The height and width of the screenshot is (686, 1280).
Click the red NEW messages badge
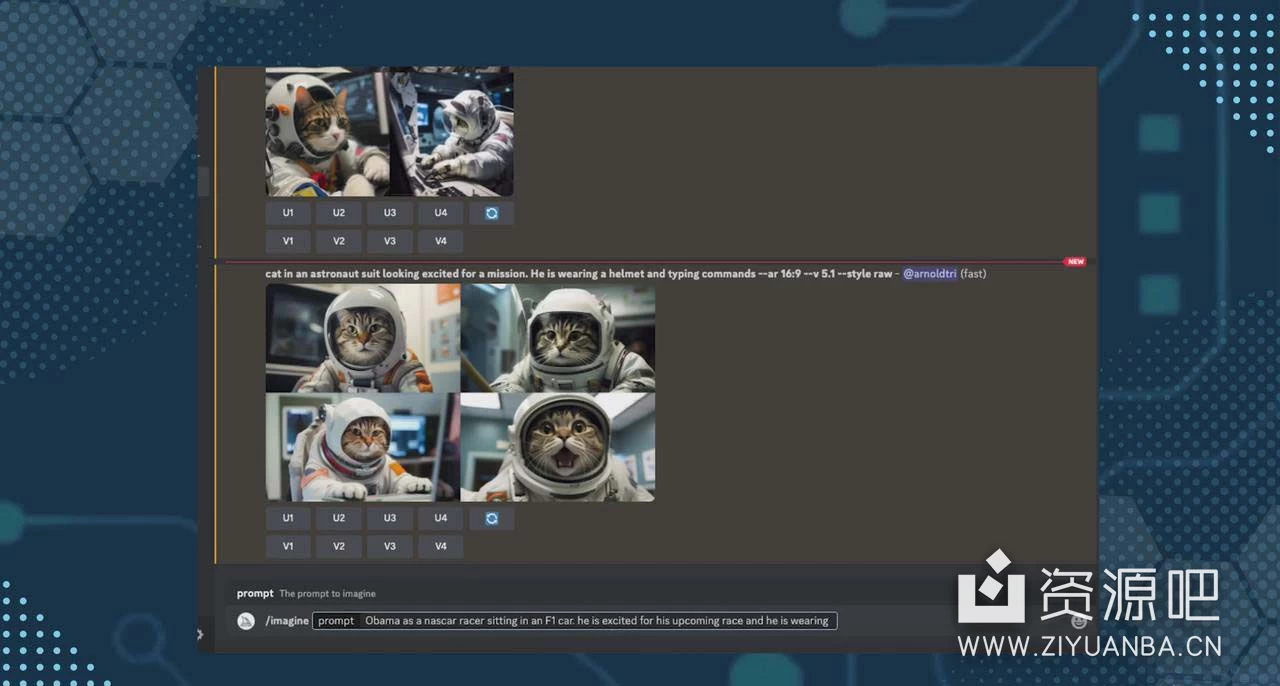(x=1075, y=262)
